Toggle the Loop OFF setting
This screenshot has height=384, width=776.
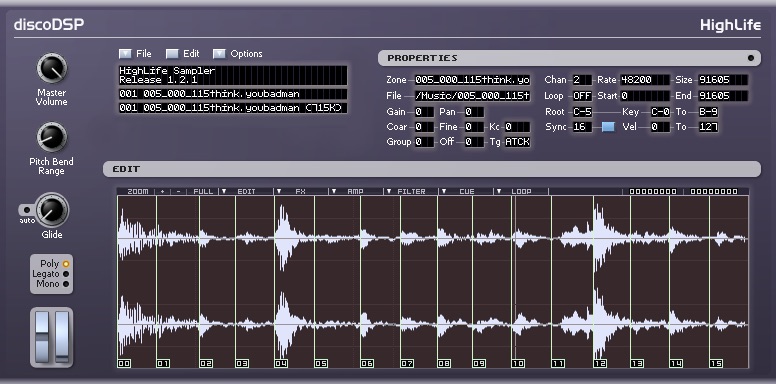tap(582, 96)
